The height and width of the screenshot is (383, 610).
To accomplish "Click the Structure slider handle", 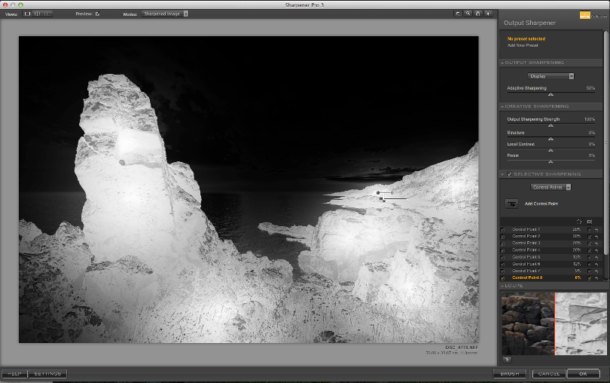I will (x=550, y=139).
